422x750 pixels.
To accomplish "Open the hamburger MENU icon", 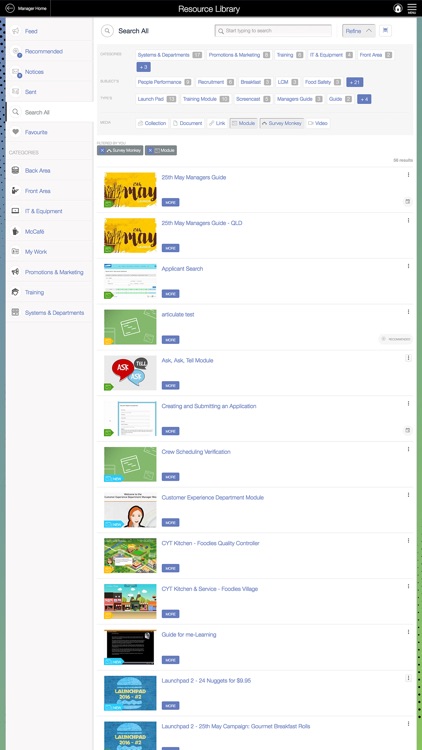I will point(411,8).
